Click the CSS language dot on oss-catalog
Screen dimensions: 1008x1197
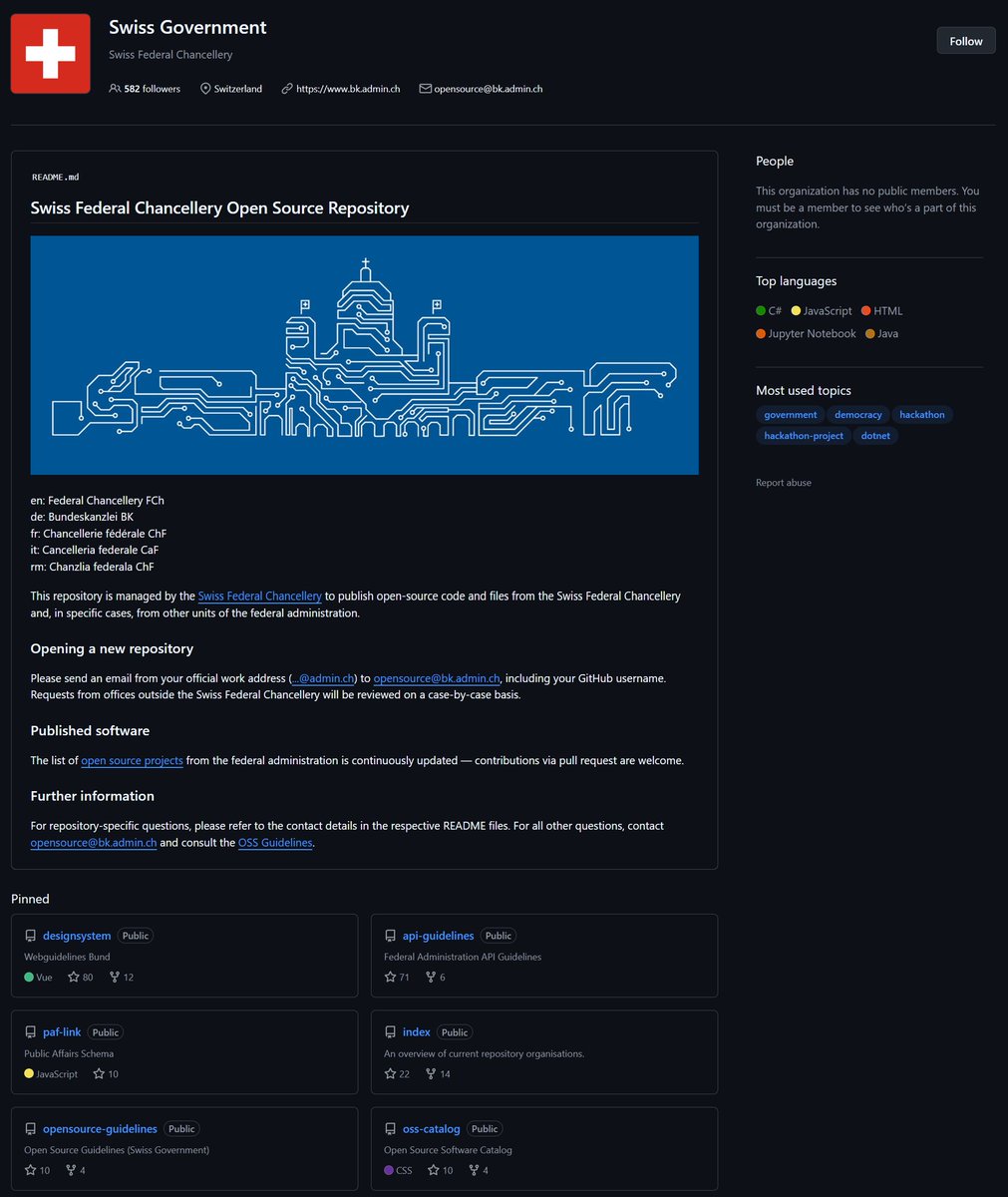[389, 1171]
